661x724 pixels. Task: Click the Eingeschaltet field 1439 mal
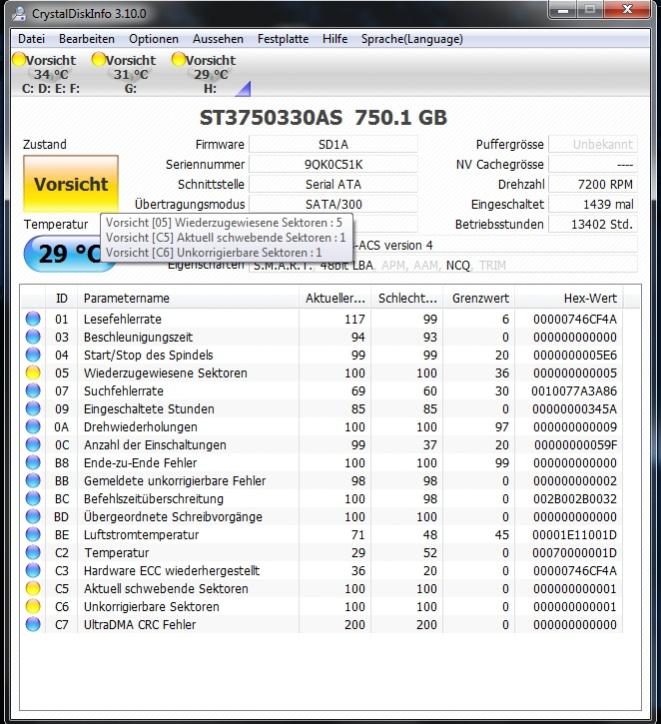[x=593, y=204]
